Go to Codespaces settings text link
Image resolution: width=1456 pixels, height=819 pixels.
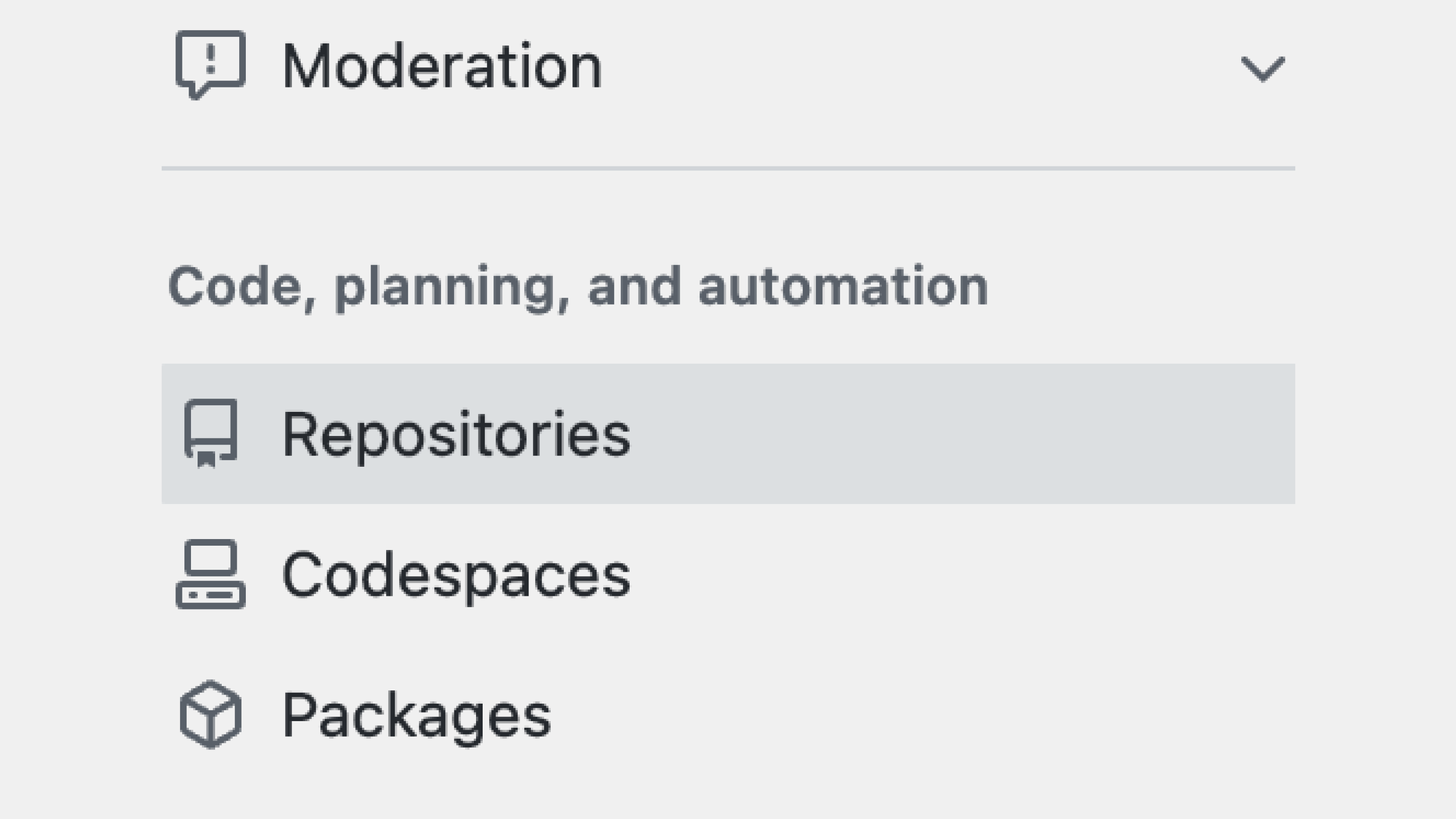pyautogui.click(x=456, y=575)
